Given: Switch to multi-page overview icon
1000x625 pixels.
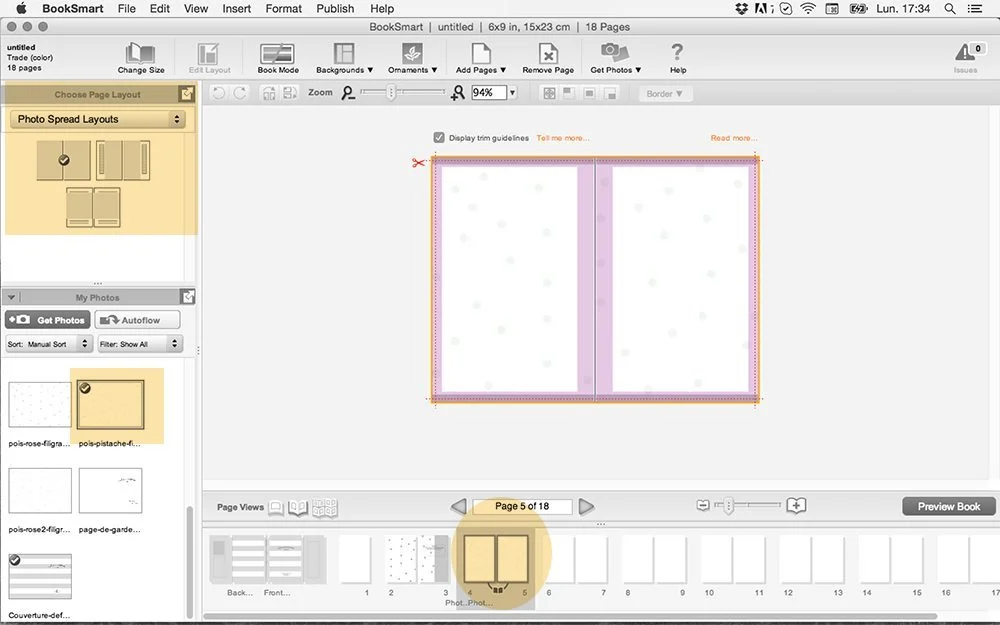Looking at the screenshot, I should [325, 508].
